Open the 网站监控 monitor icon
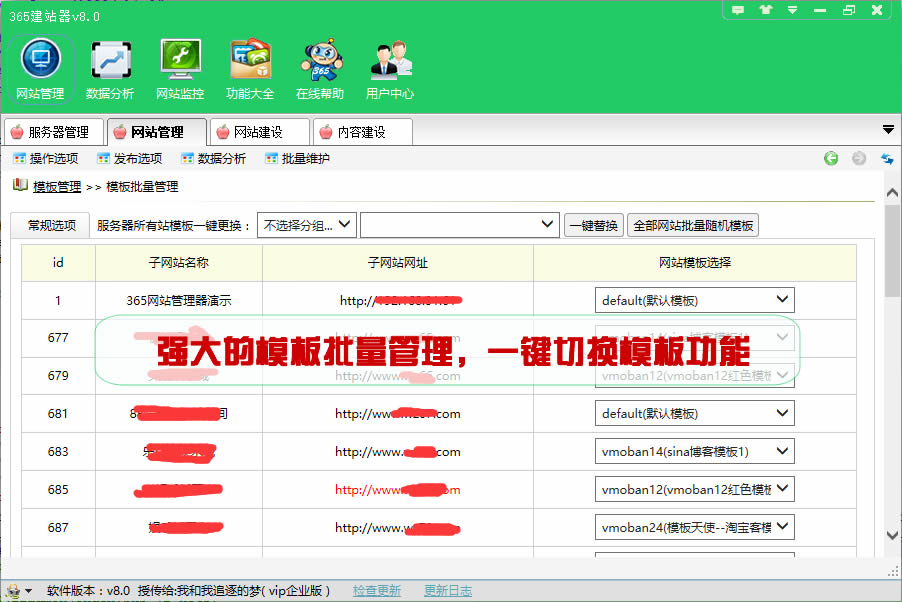The width and height of the screenshot is (902, 602). coord(180,68)
